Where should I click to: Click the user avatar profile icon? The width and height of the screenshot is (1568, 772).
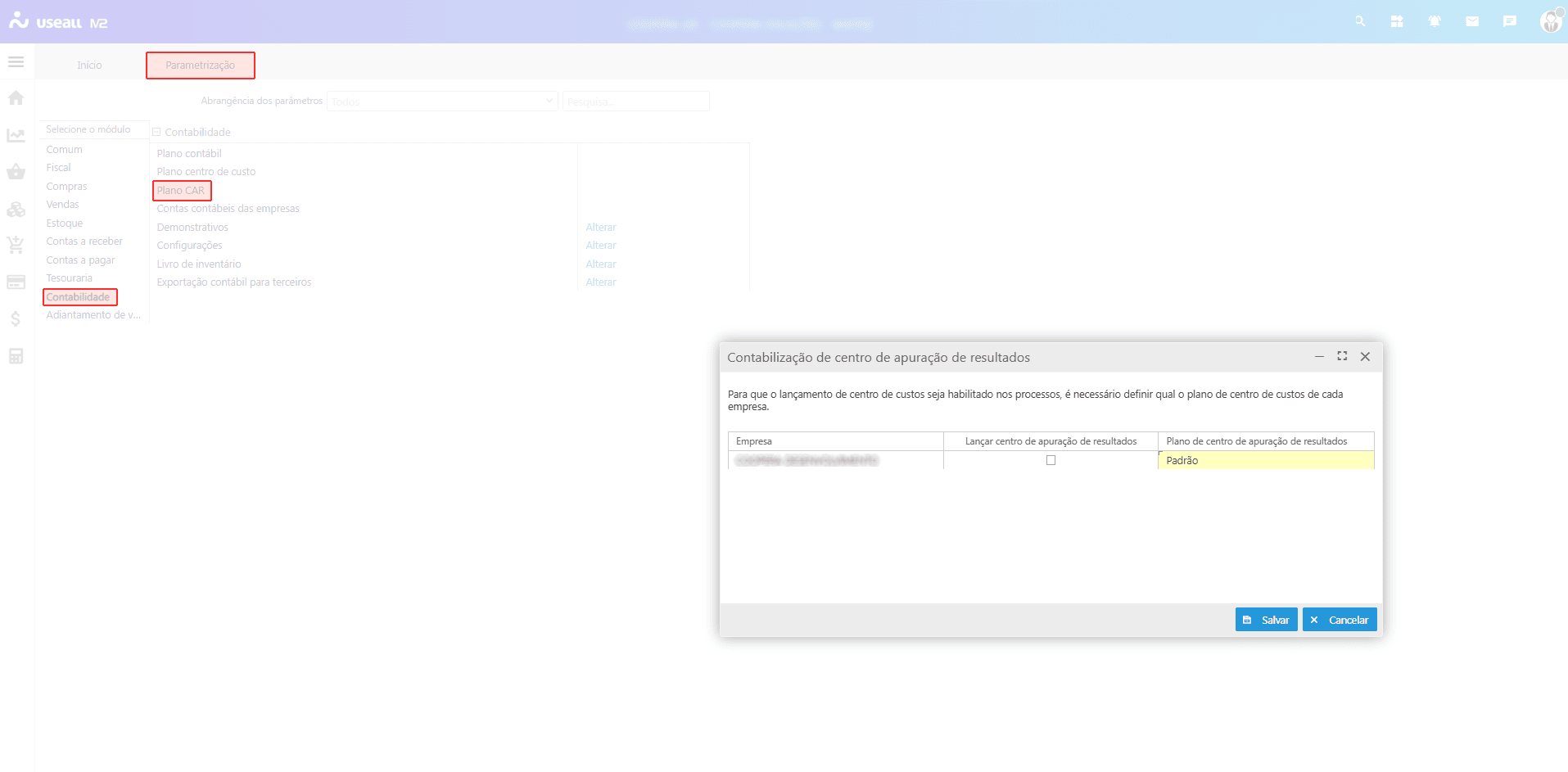[x=1550, y=21]
